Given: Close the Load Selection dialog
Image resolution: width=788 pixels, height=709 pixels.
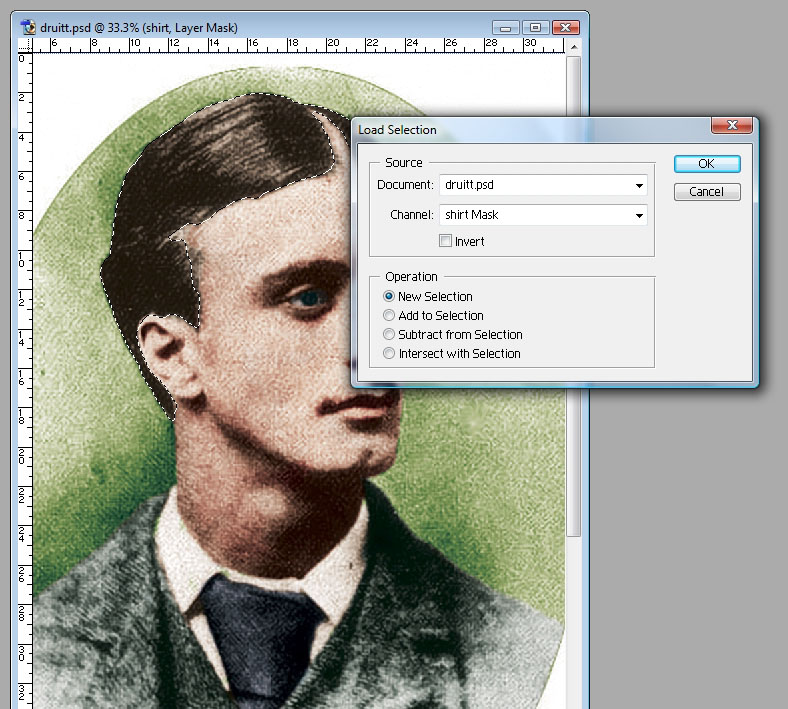Looking at the screenshot, I should (731, 125).
